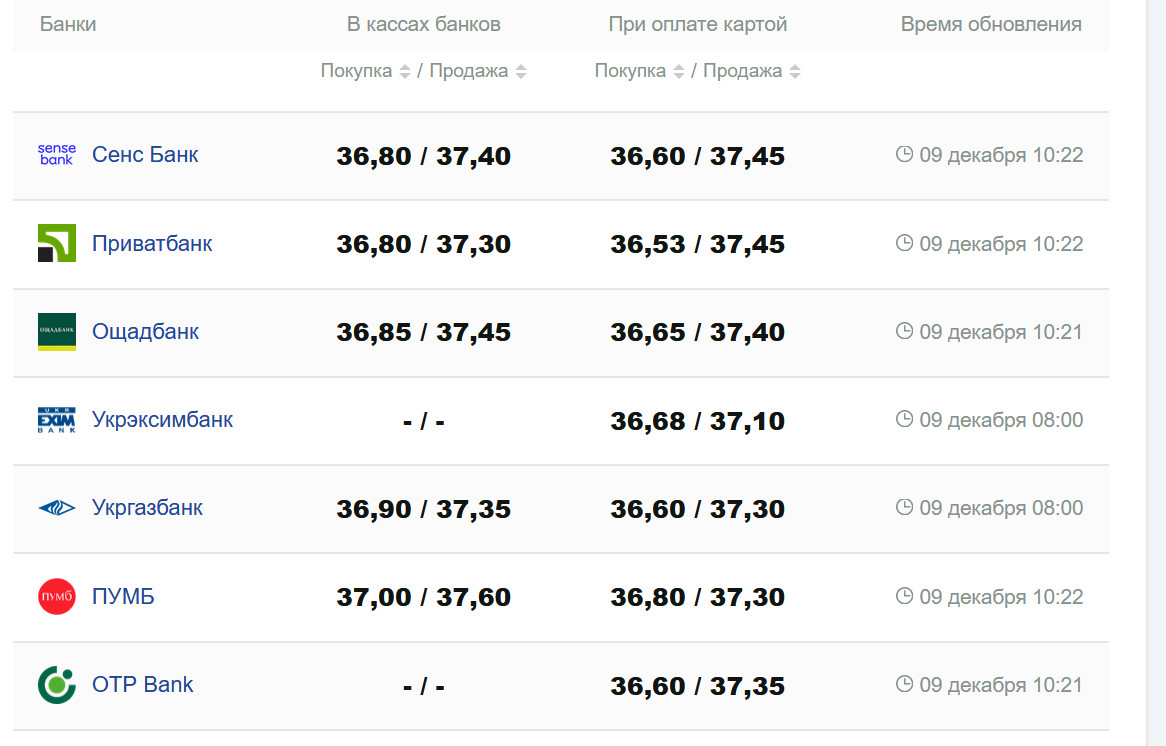The image size is (1166, 746).
Task: Follow the ПУМБ bank link
Action: click(123, 597)
